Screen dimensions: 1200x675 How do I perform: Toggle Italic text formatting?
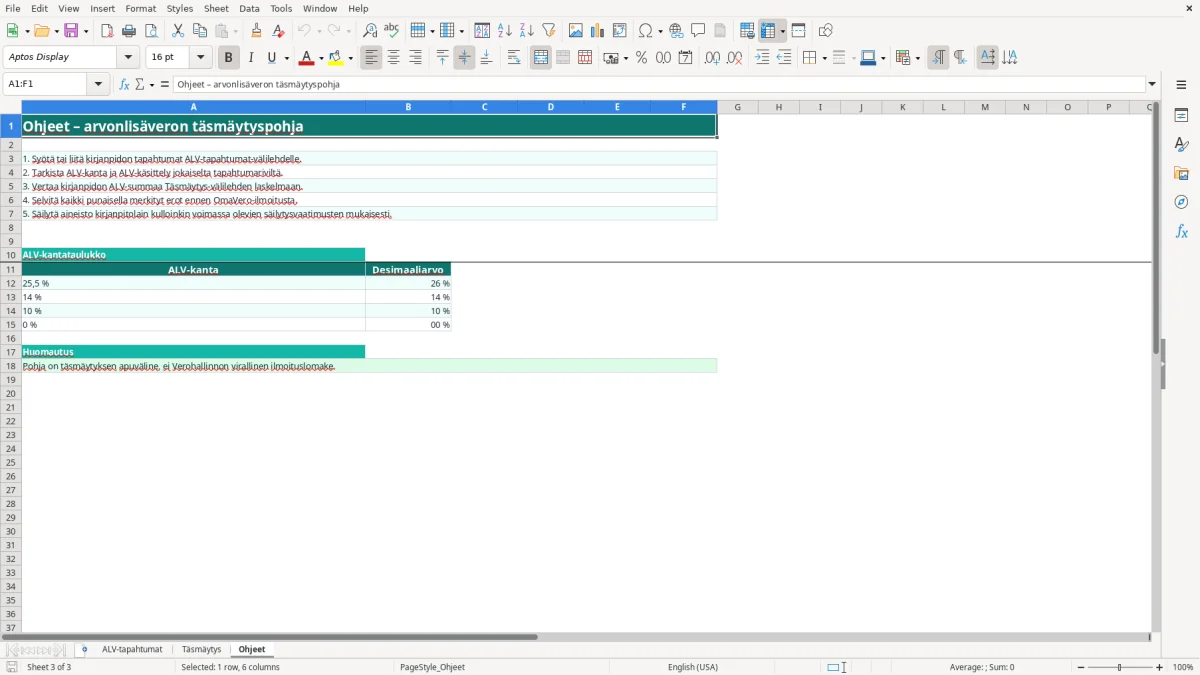pos(251,58)
